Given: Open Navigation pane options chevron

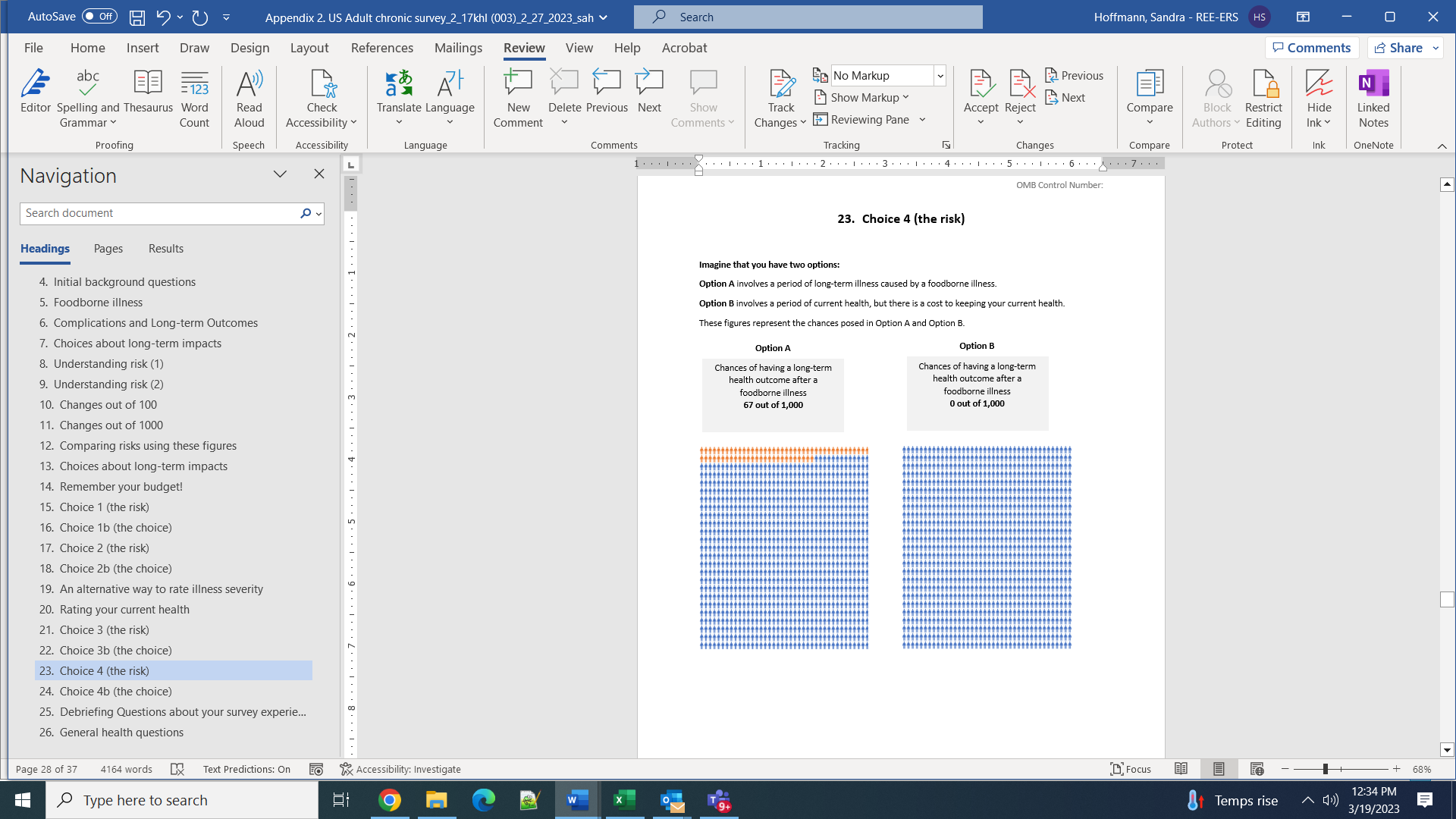Looking at the screenshot, I should [280, 174].
